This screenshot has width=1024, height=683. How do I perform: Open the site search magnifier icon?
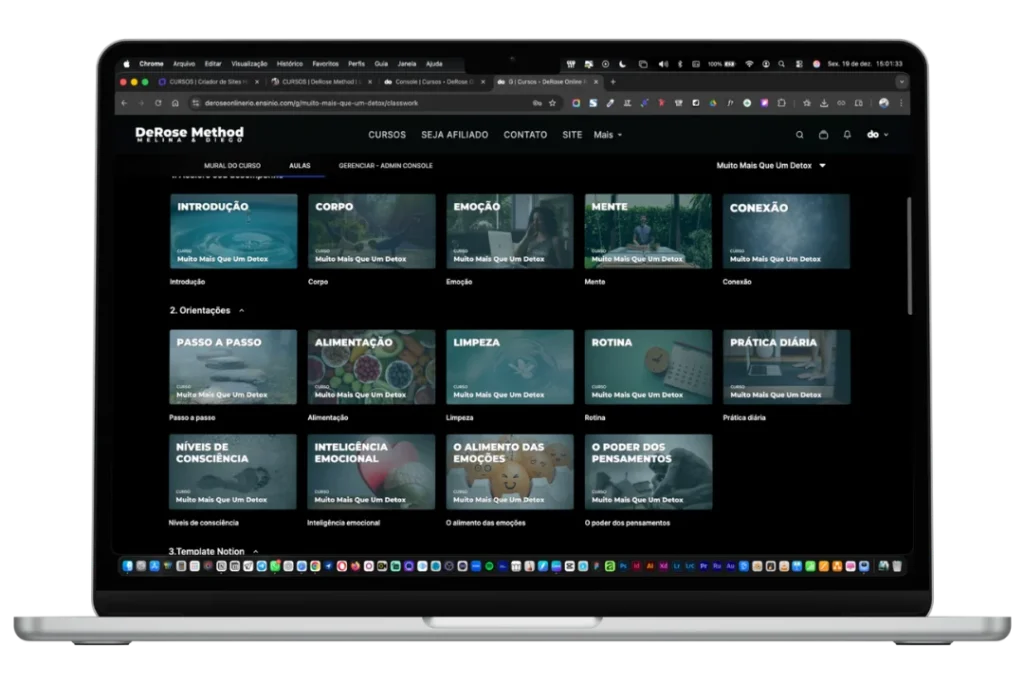click(x=799, y=135)
